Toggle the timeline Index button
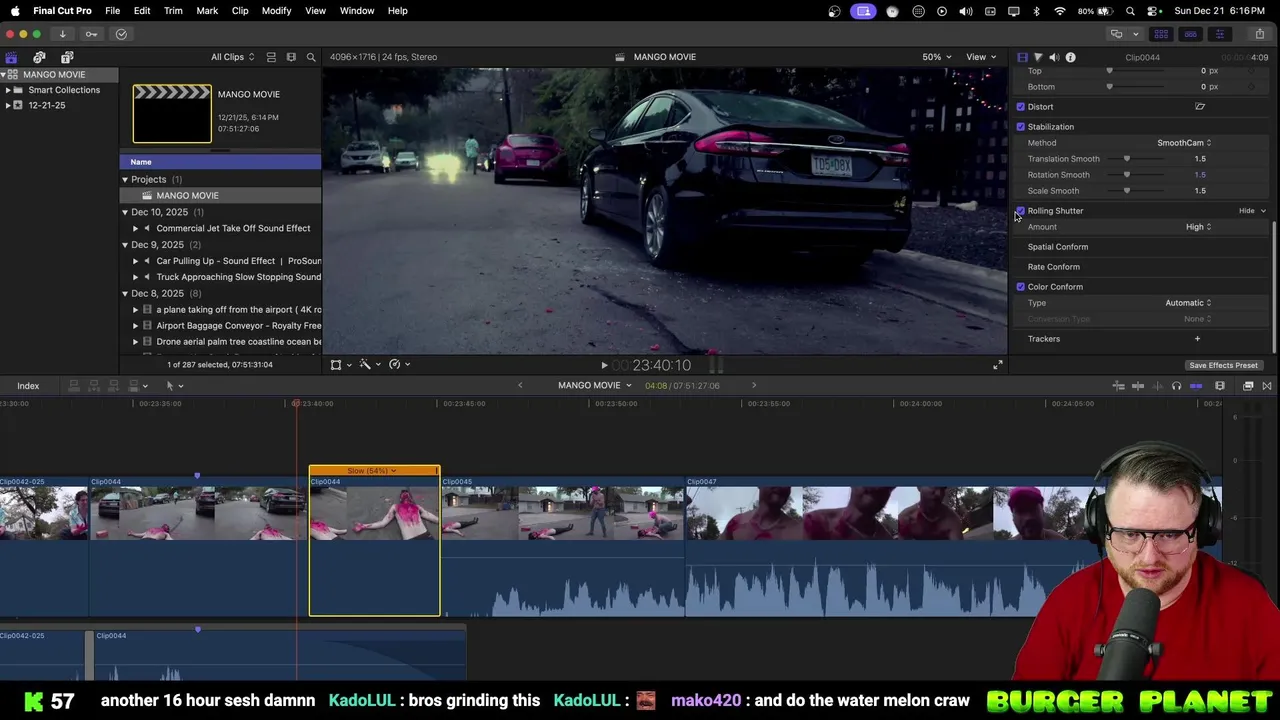Image resolution: width=1280 pixels, height=720 pixels. click(x=28, y=386)
